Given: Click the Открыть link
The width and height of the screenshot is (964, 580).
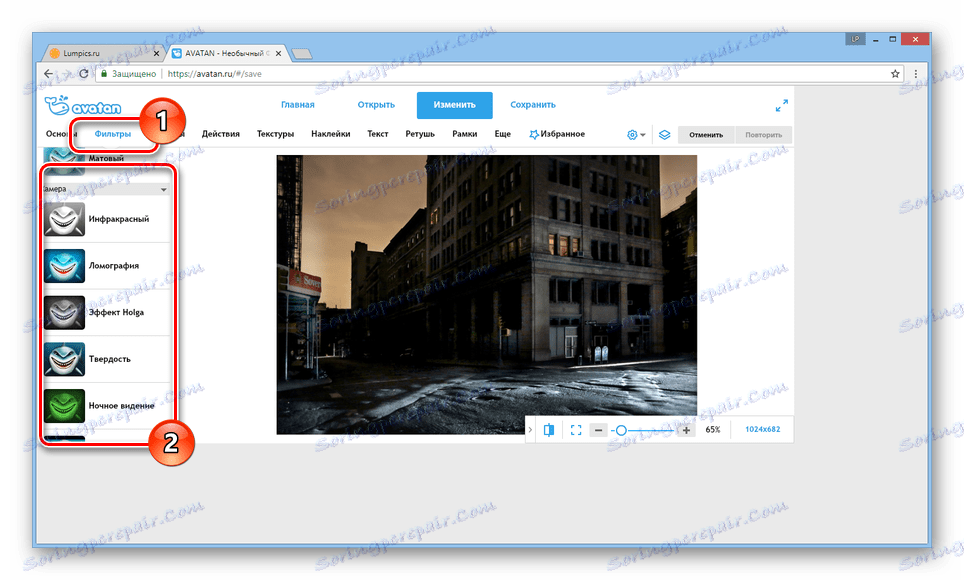Looking at the screenshot, I should click(x=376, y=105).
